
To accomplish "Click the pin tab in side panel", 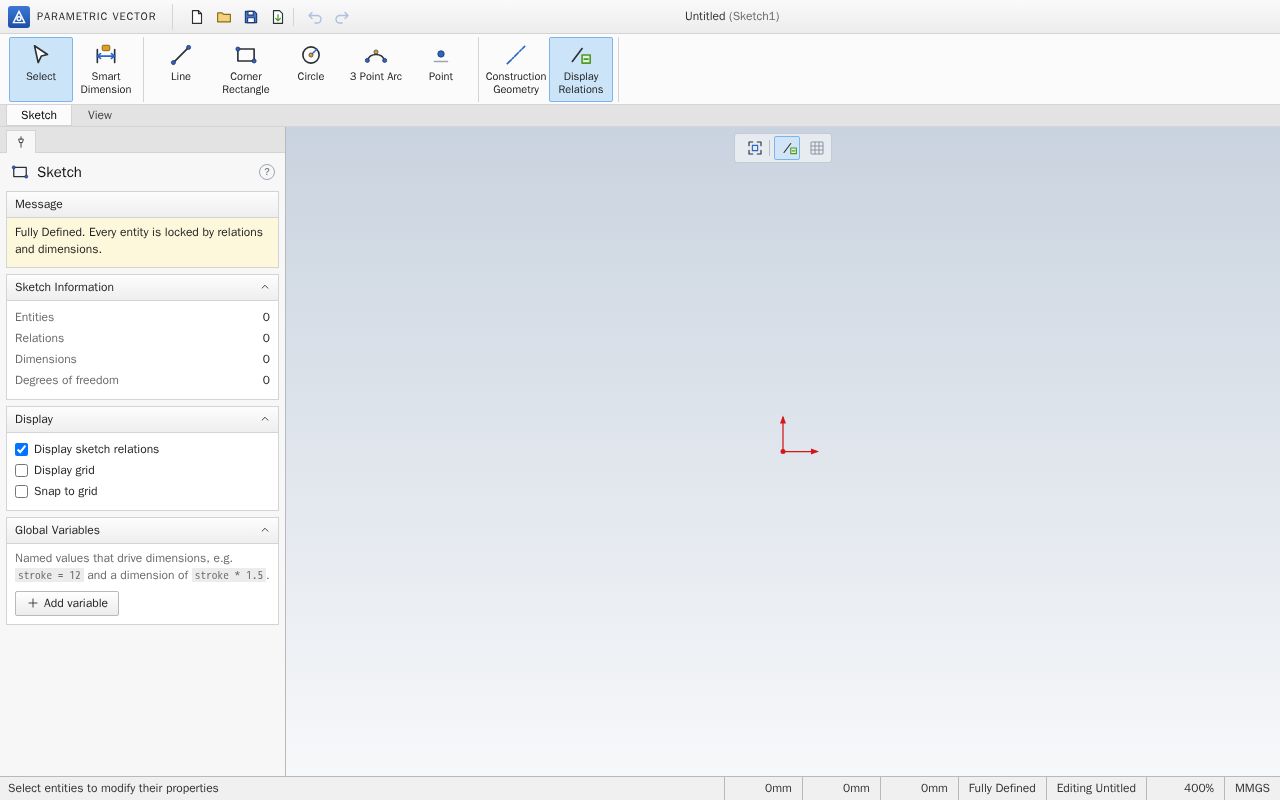I will [x=21, y=142].
